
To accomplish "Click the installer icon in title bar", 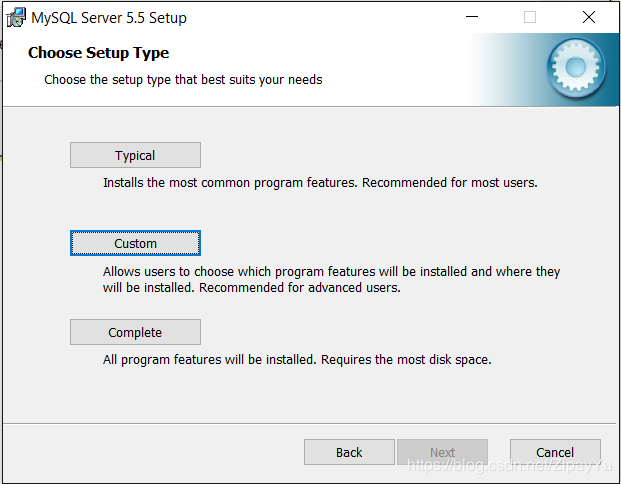I will [x=16, y=18].
